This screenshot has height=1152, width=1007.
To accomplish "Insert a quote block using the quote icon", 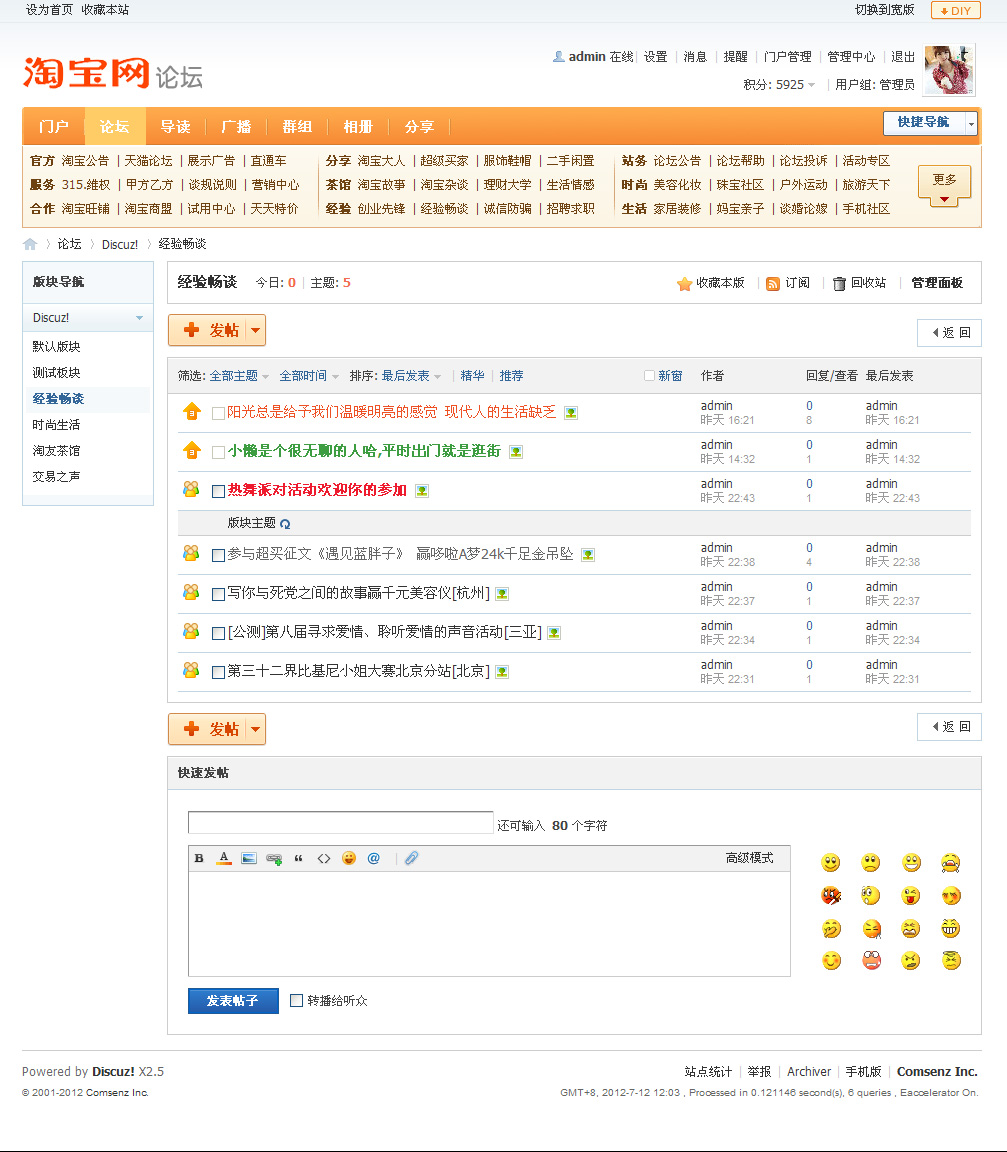I will (x=299, y=858).
